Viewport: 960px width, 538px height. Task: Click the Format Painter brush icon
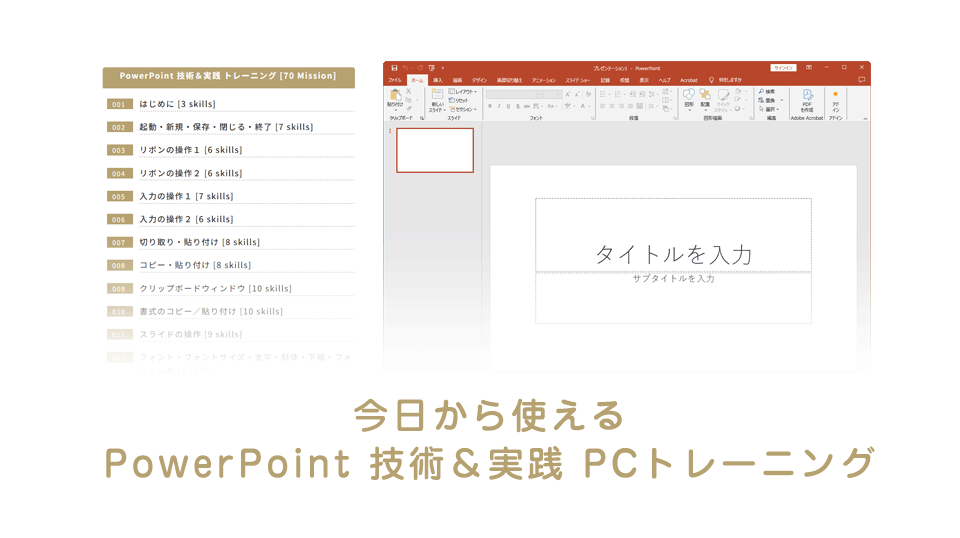[x=408, y=108]
